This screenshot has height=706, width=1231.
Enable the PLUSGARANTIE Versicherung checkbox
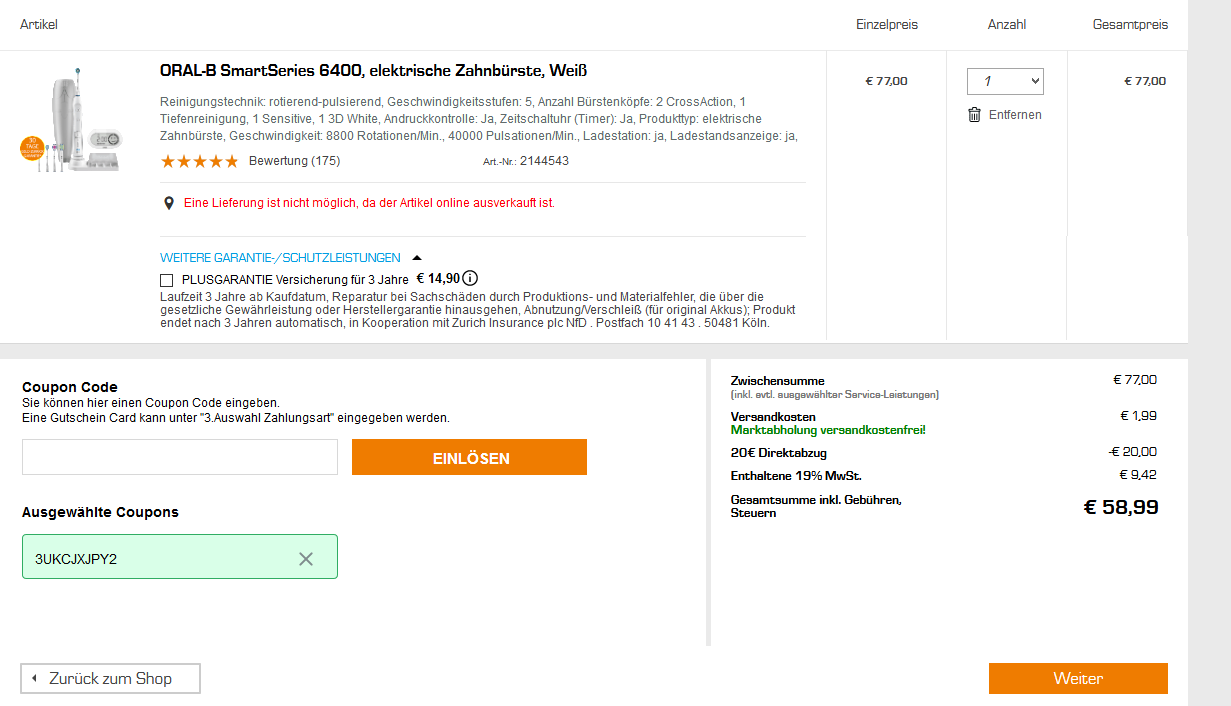[167, 280]
